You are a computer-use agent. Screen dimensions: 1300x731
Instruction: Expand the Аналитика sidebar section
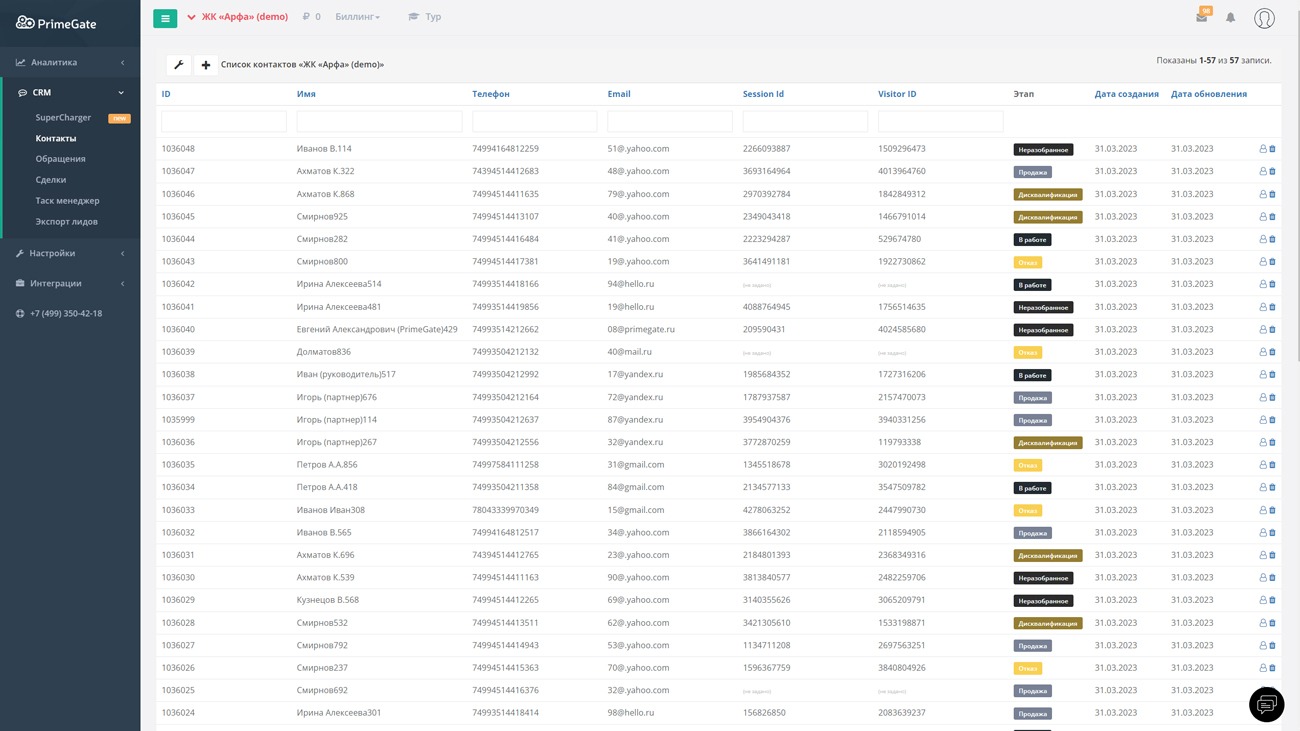(70, 62)
